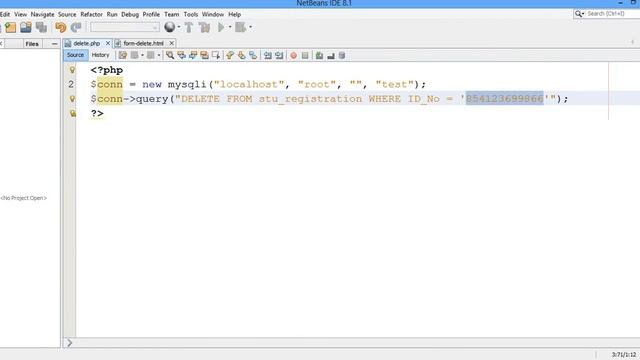The width and height of the screenshot is (640, 360).
Task: Click Find Previous Occurrence icon
Action: pos(181,55)
